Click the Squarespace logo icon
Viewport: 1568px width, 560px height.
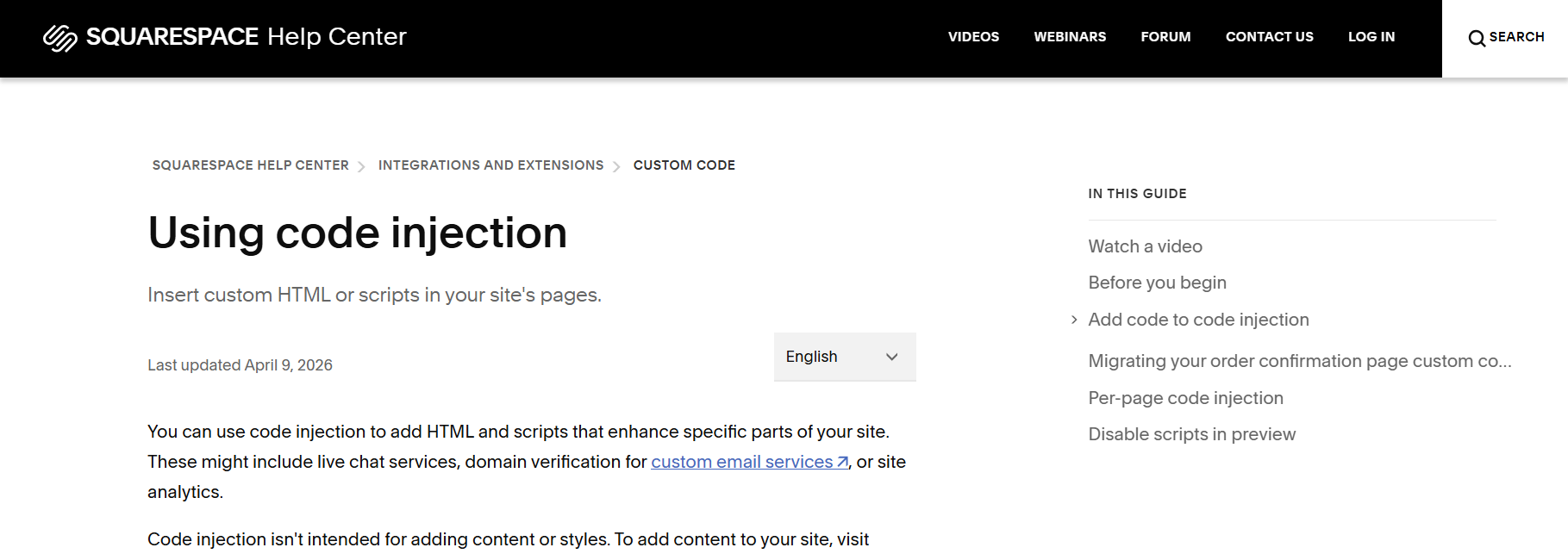60,38
